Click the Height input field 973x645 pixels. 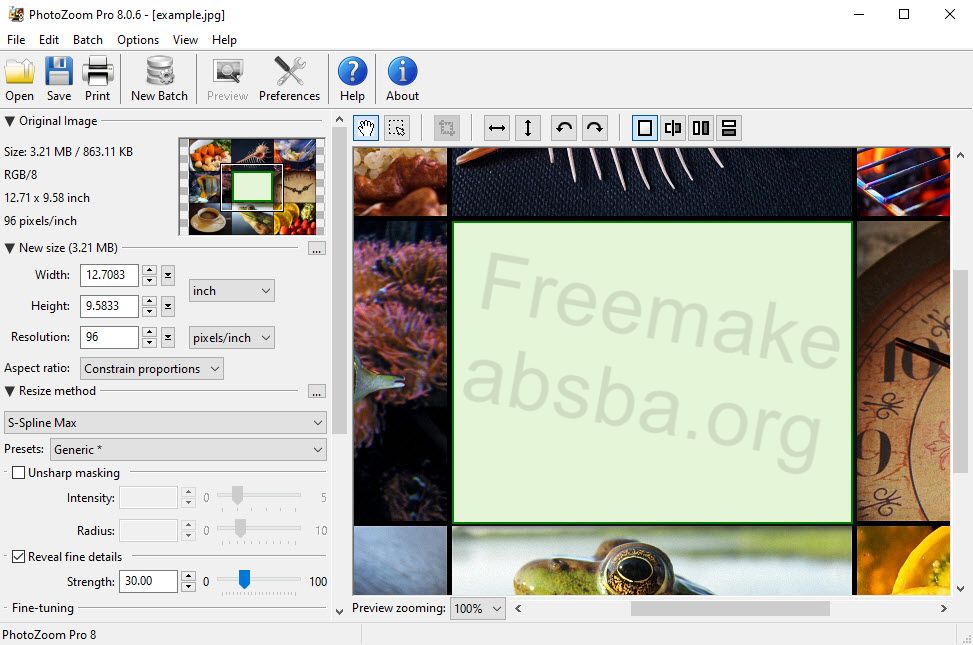coord(109,306)
